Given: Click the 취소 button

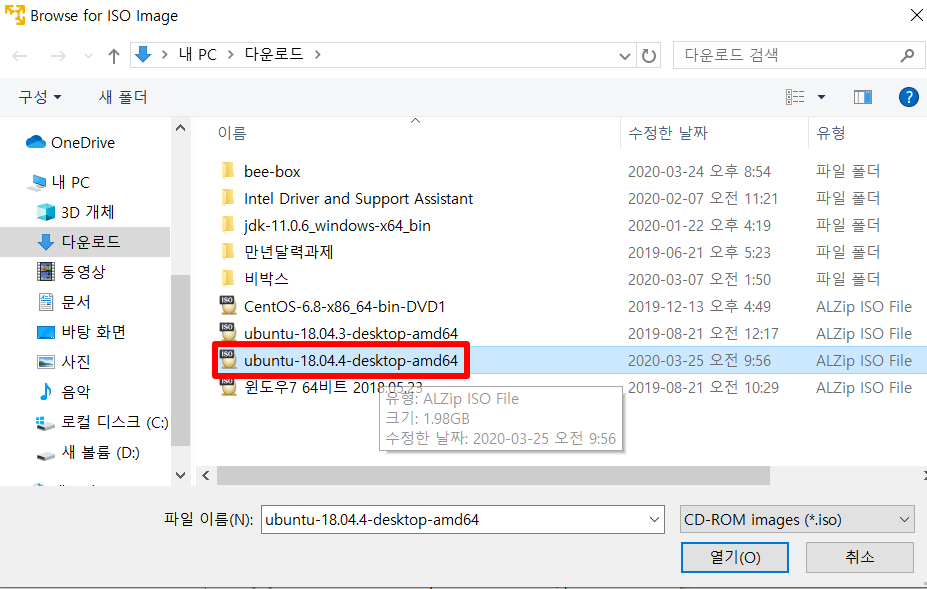Looking at the screenshot, I should [860, 557].
